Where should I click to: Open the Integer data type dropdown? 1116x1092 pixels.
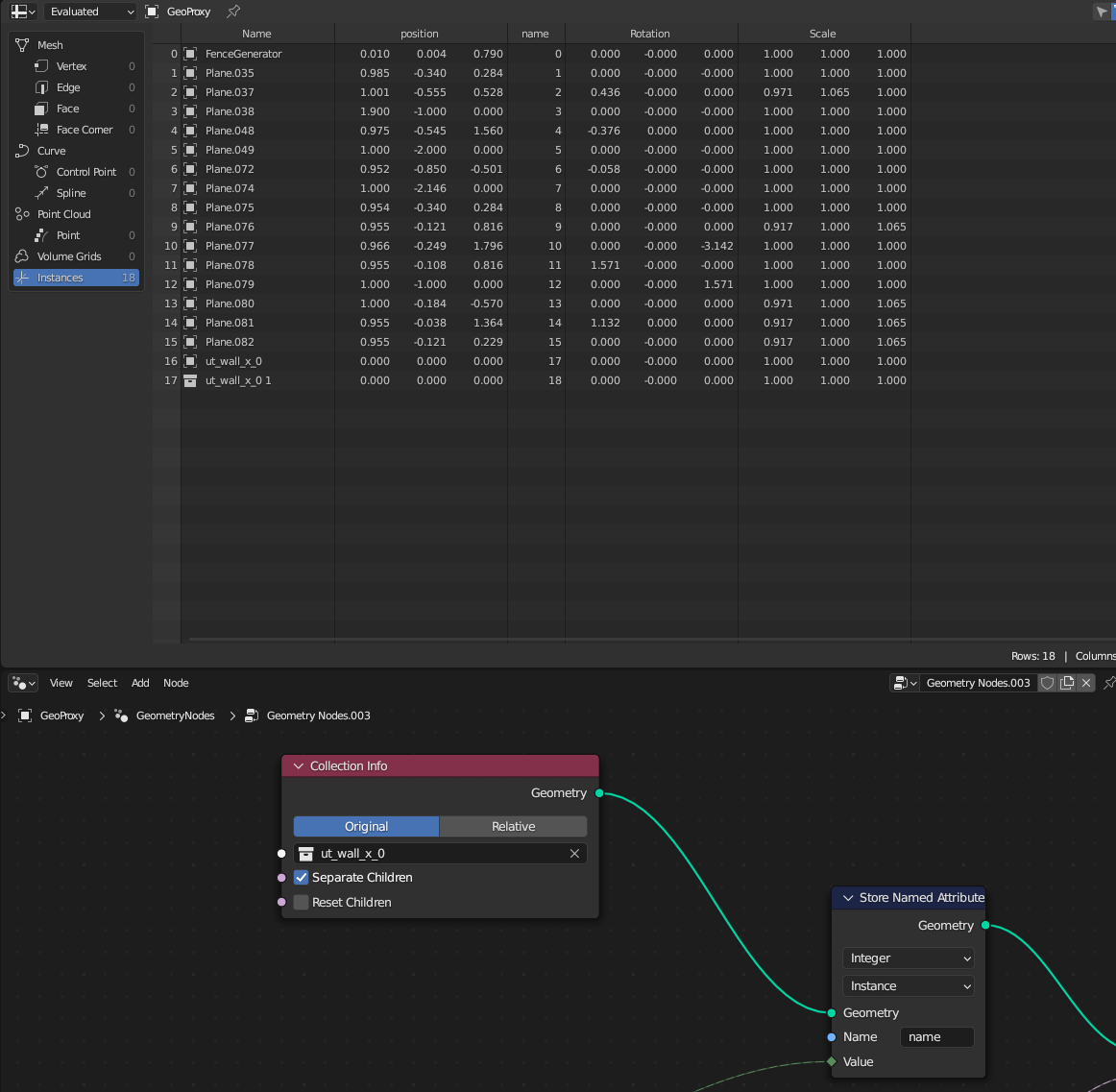tap(909, 959)
